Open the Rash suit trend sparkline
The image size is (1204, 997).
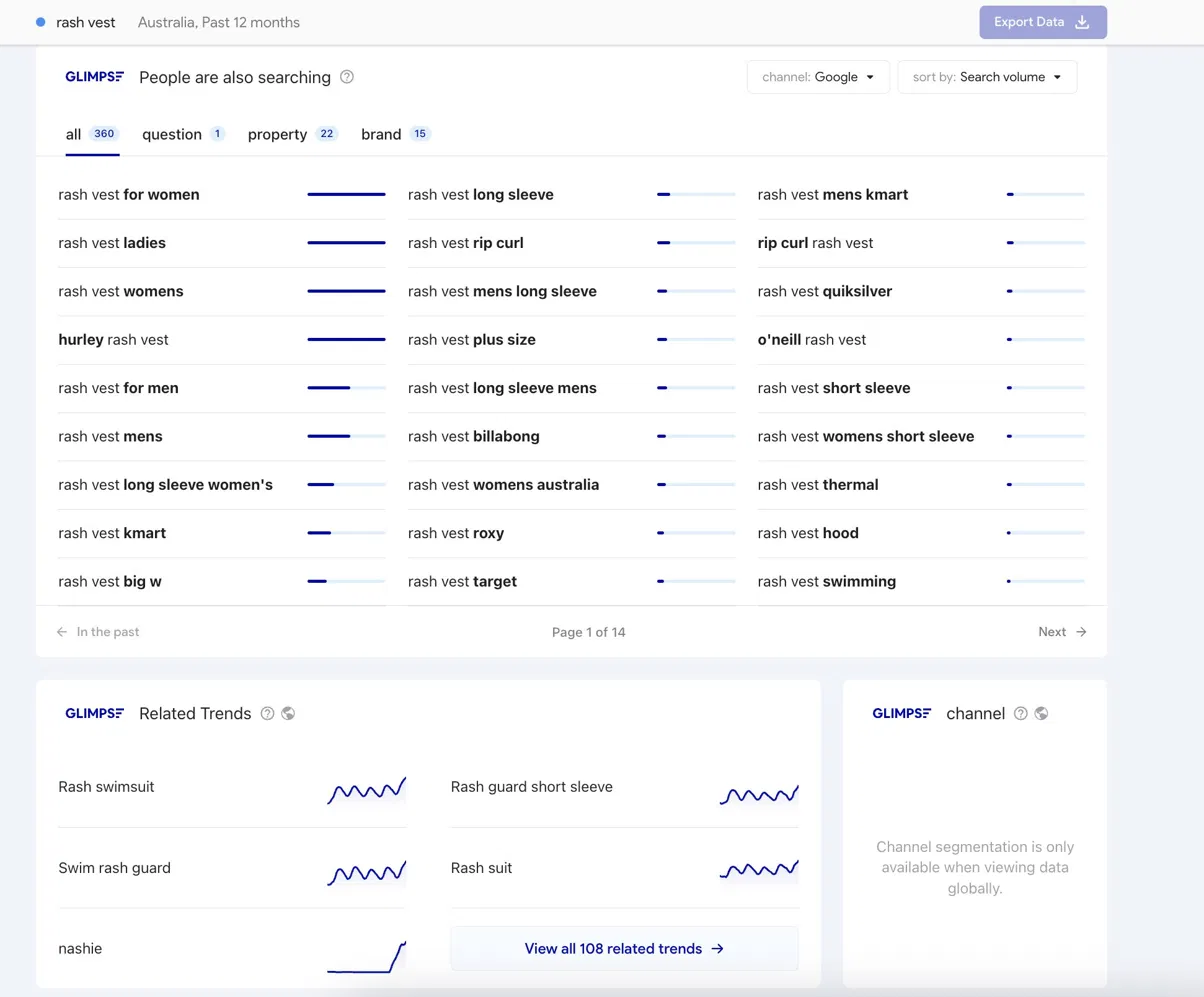759,869
